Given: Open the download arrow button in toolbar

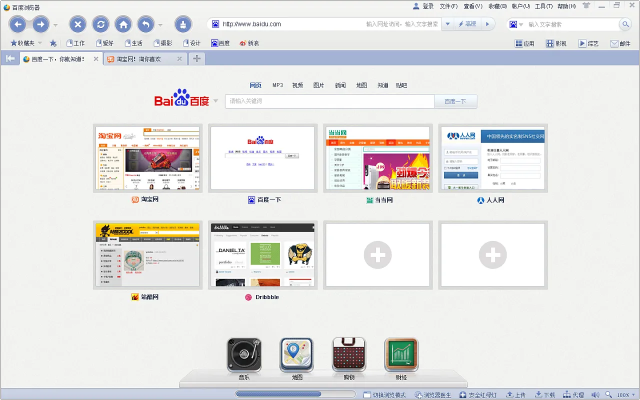Looking at the screenshot, I should click(182, 23).
